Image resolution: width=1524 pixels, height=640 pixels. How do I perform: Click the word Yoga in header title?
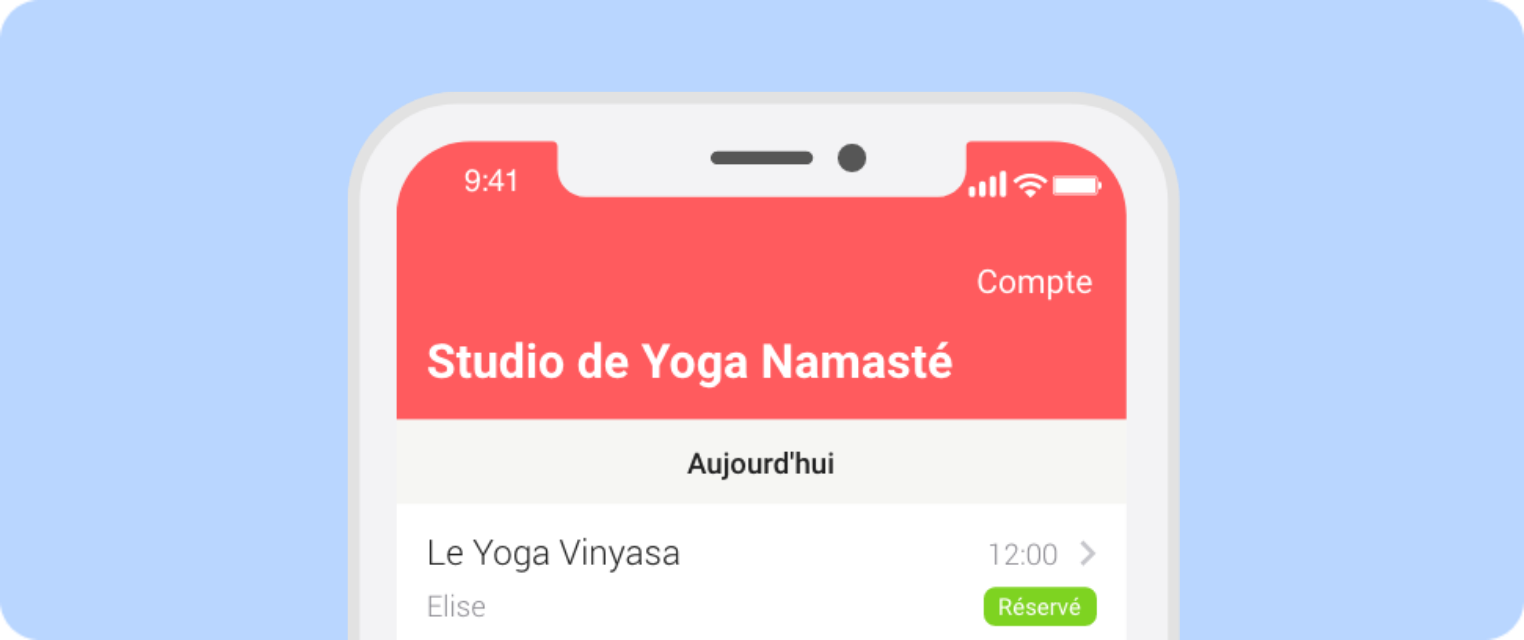[694, 364]
